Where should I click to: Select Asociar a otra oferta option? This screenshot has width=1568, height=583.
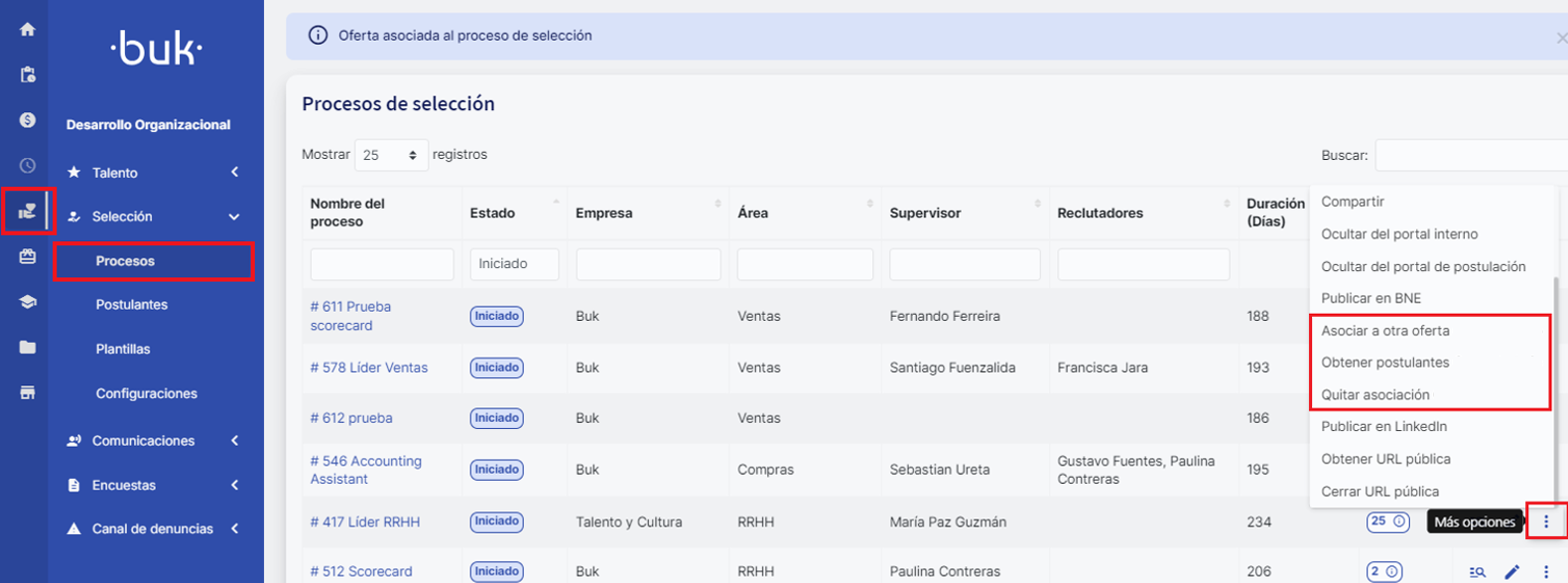pyautogui.click(x=1385, y=331)
